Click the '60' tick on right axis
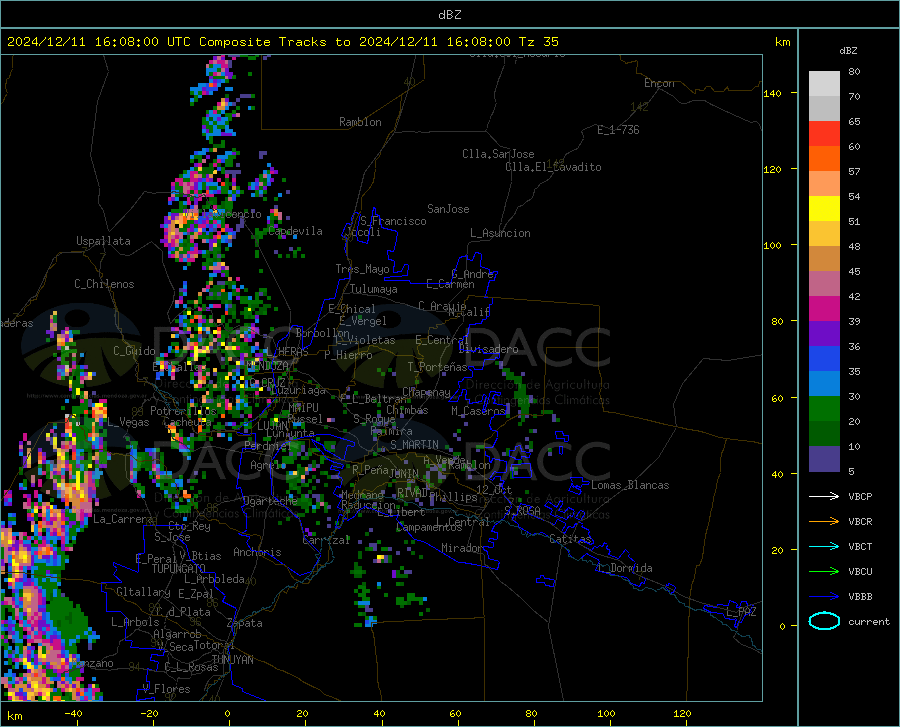The height and width of the screenshot is (727, 900). pyautogui.click(x=777, y=398)
